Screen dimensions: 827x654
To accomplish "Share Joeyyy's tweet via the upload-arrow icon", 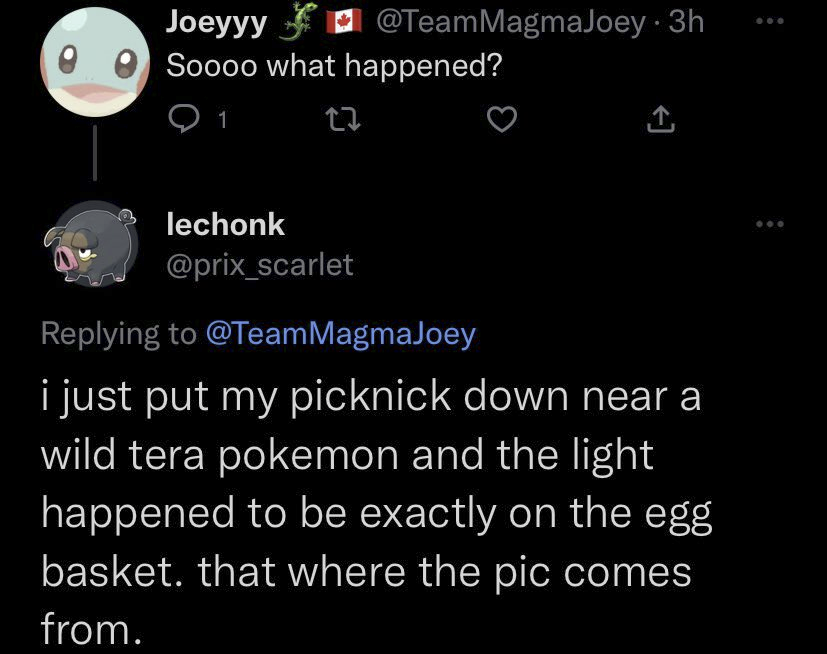I will (659, 120).
